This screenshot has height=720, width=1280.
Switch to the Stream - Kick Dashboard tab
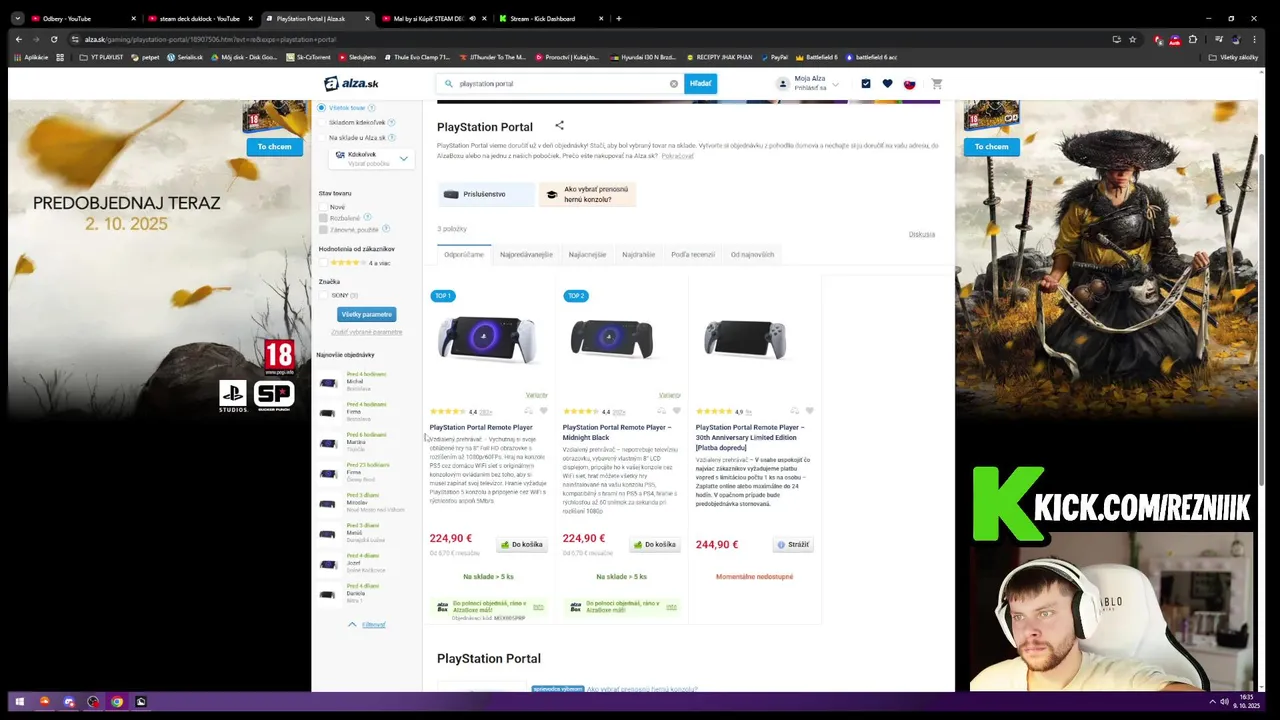(551, 18)
